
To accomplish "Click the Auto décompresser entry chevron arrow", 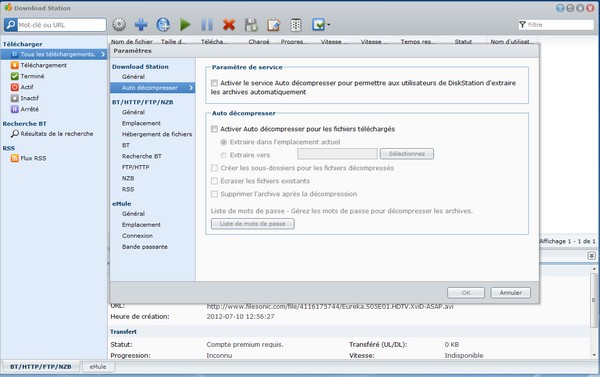I will click(191, 88).
